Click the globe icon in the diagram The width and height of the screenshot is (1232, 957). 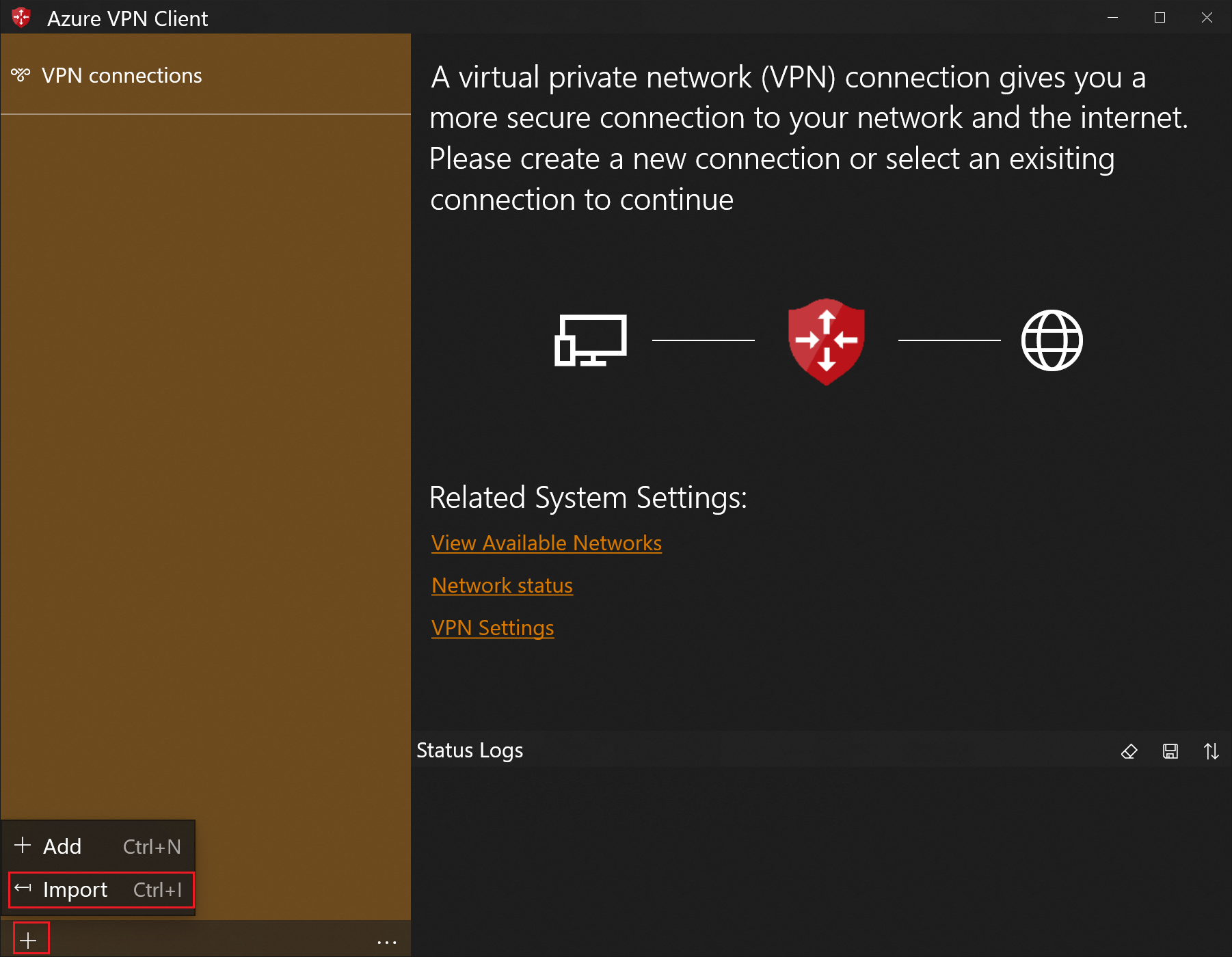[x=1052, y=340]
